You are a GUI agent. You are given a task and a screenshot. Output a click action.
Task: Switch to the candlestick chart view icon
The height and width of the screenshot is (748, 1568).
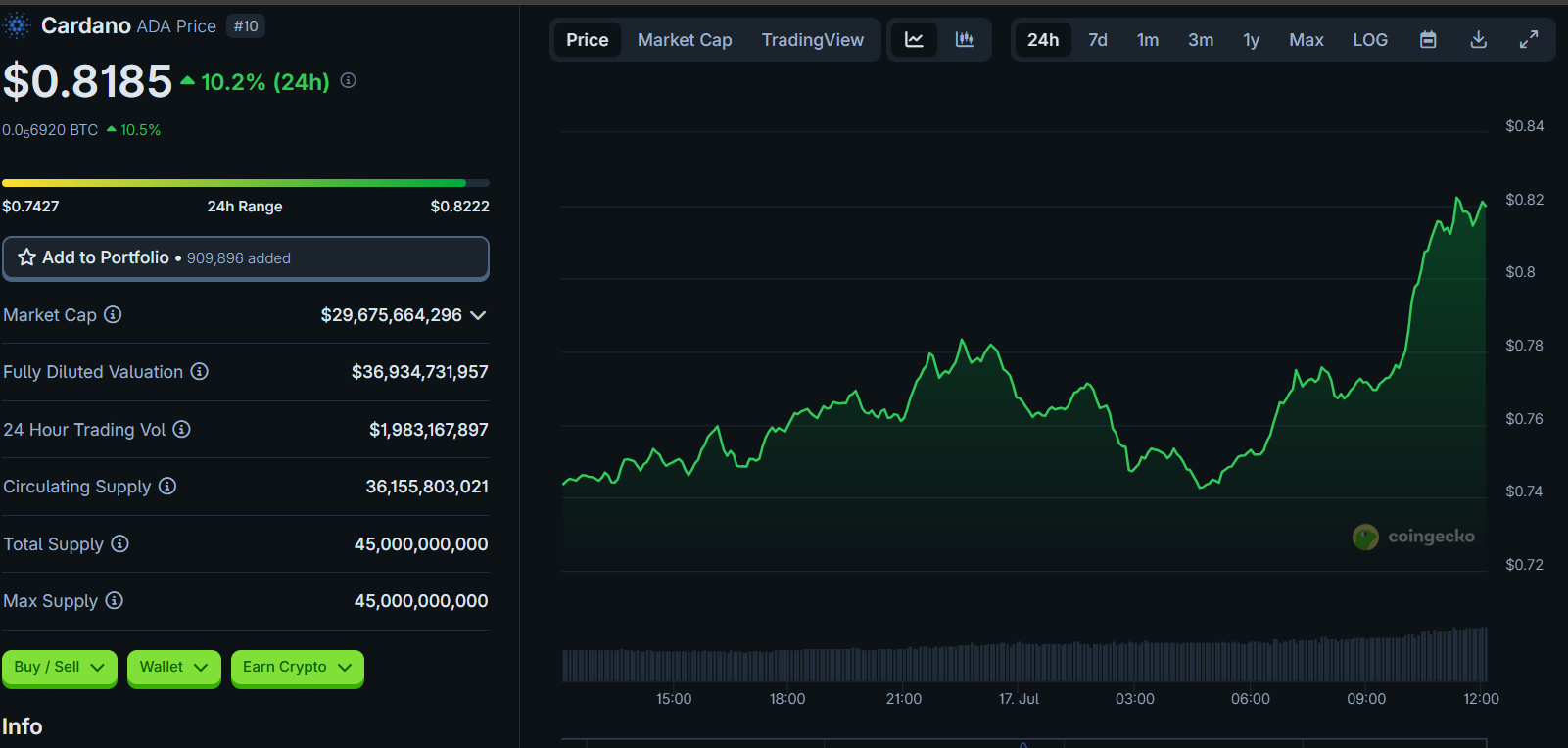pos(965,40)
